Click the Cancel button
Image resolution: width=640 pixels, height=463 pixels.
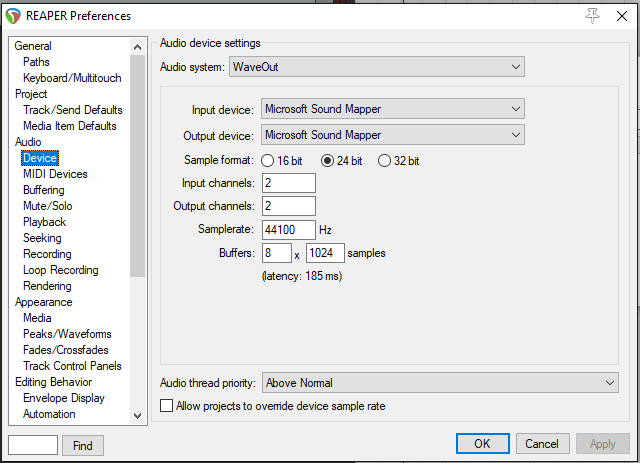click(x=542, y=444)
